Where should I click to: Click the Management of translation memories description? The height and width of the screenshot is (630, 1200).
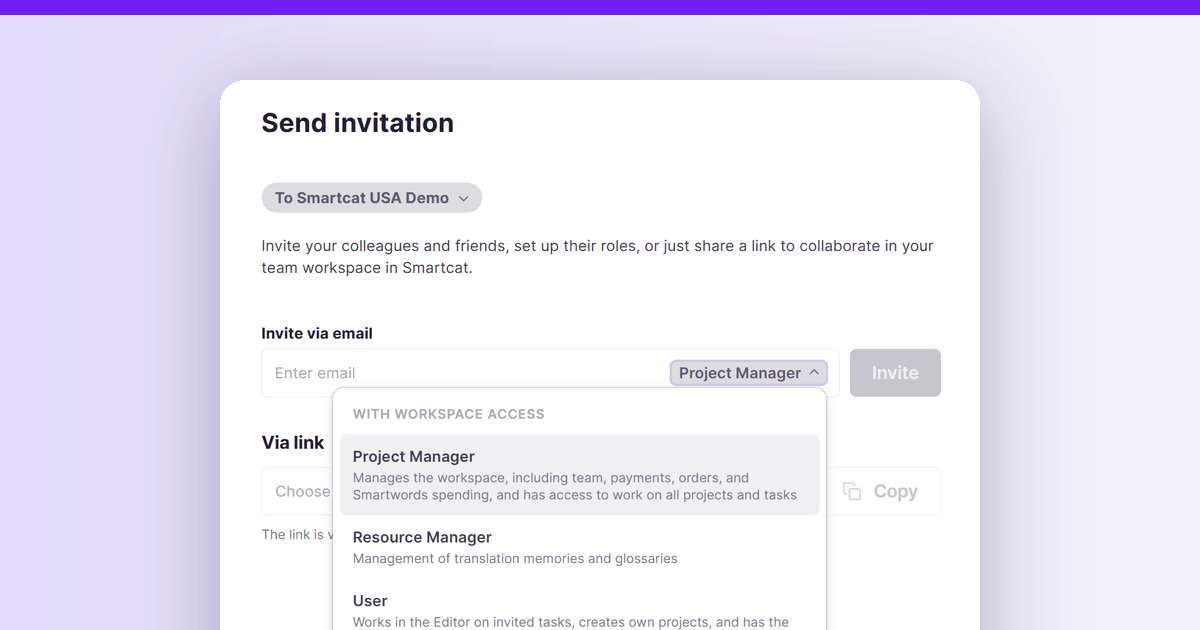point(515,558)
